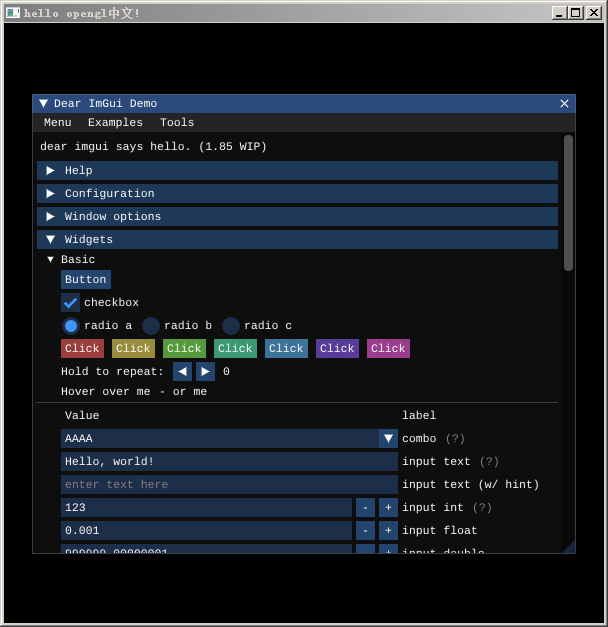Click the demo window vertical scrollbar
The image size is (608, 627).
pyautogui.click(x=568, y=203)
